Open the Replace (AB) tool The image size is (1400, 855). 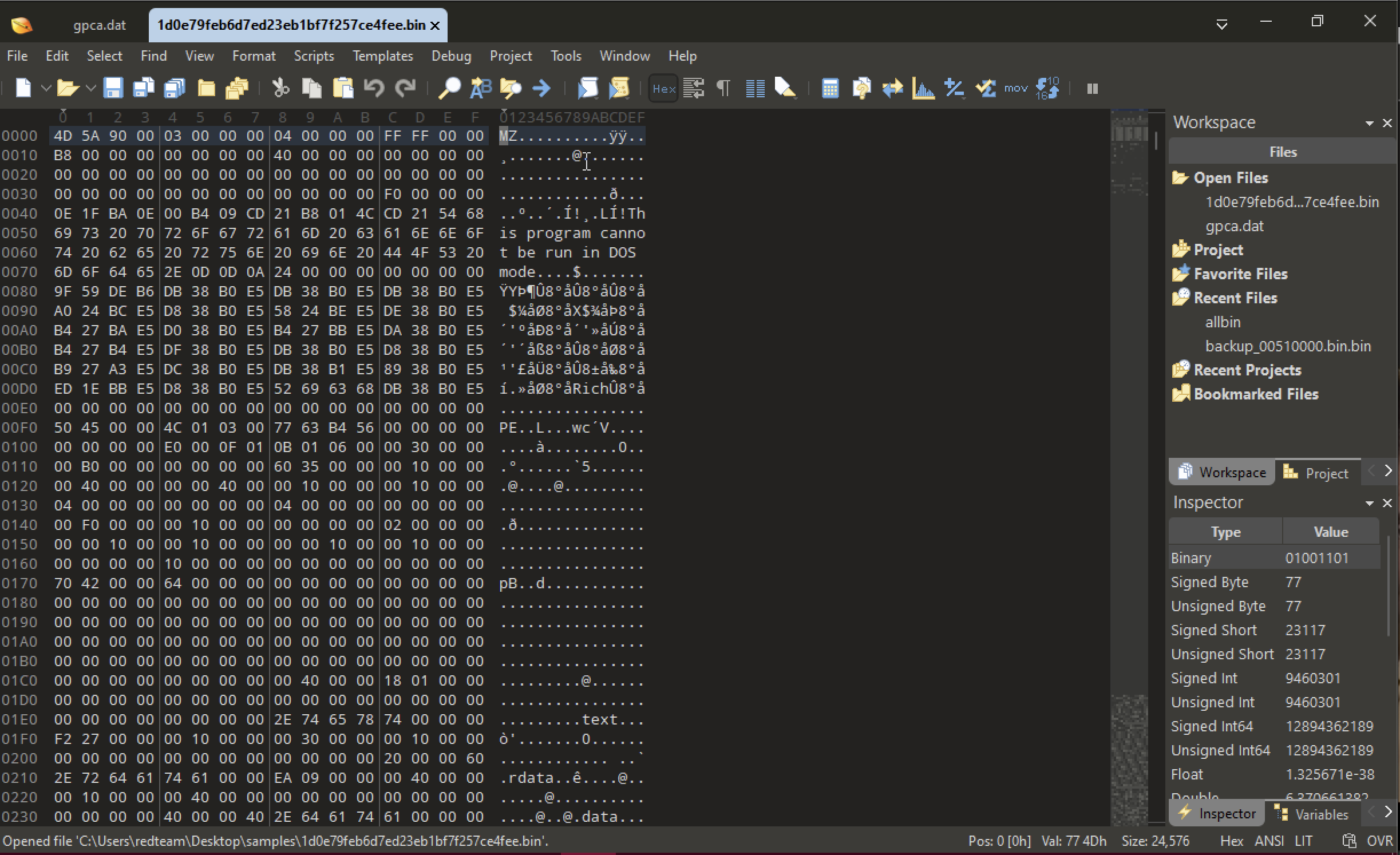(x=481, y=89)
